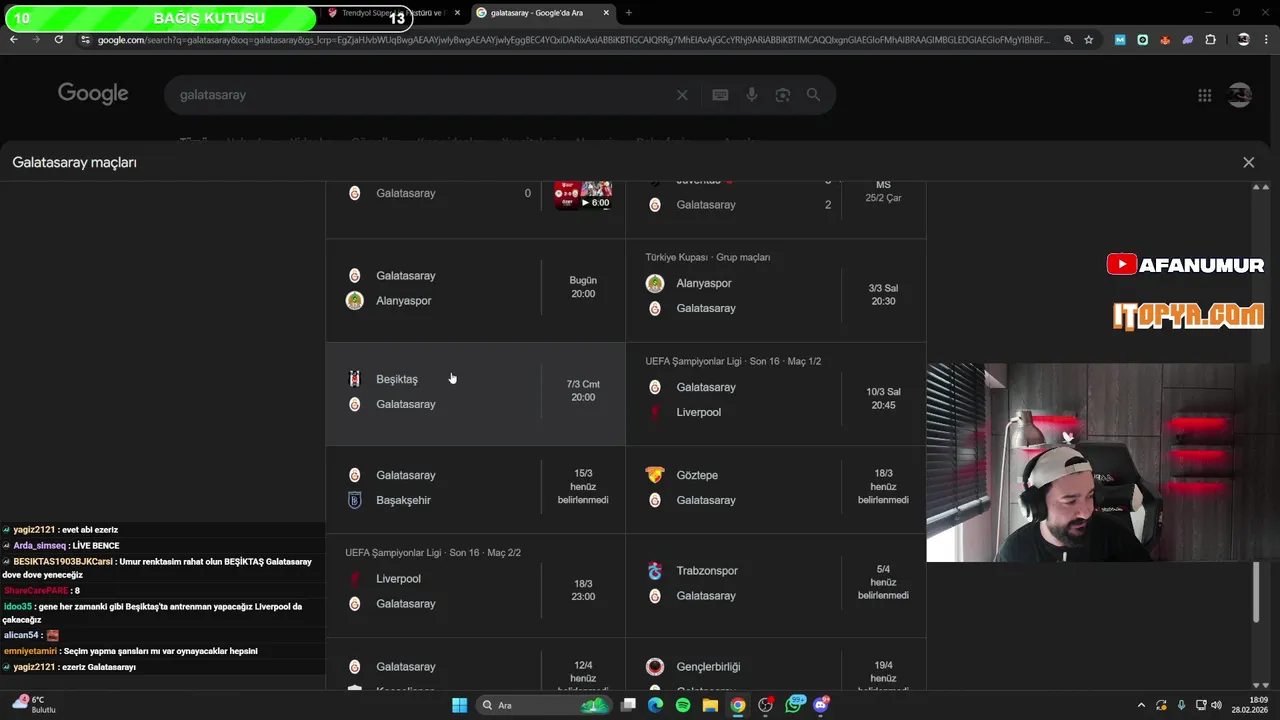Viewport: 1280px width, 720px height.
Task: Start voice search with the microphone icon
Action: [x=752, y=95]
